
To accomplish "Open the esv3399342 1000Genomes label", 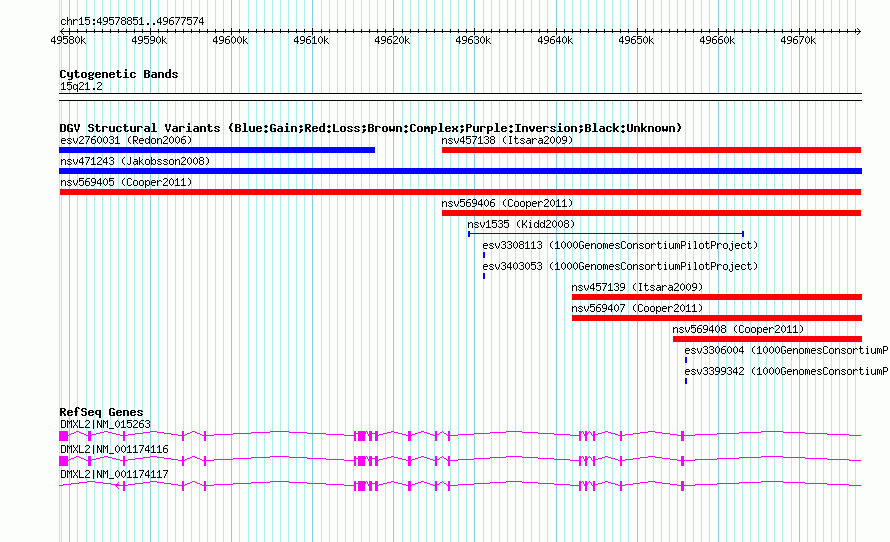I will (x=786, y=371).
